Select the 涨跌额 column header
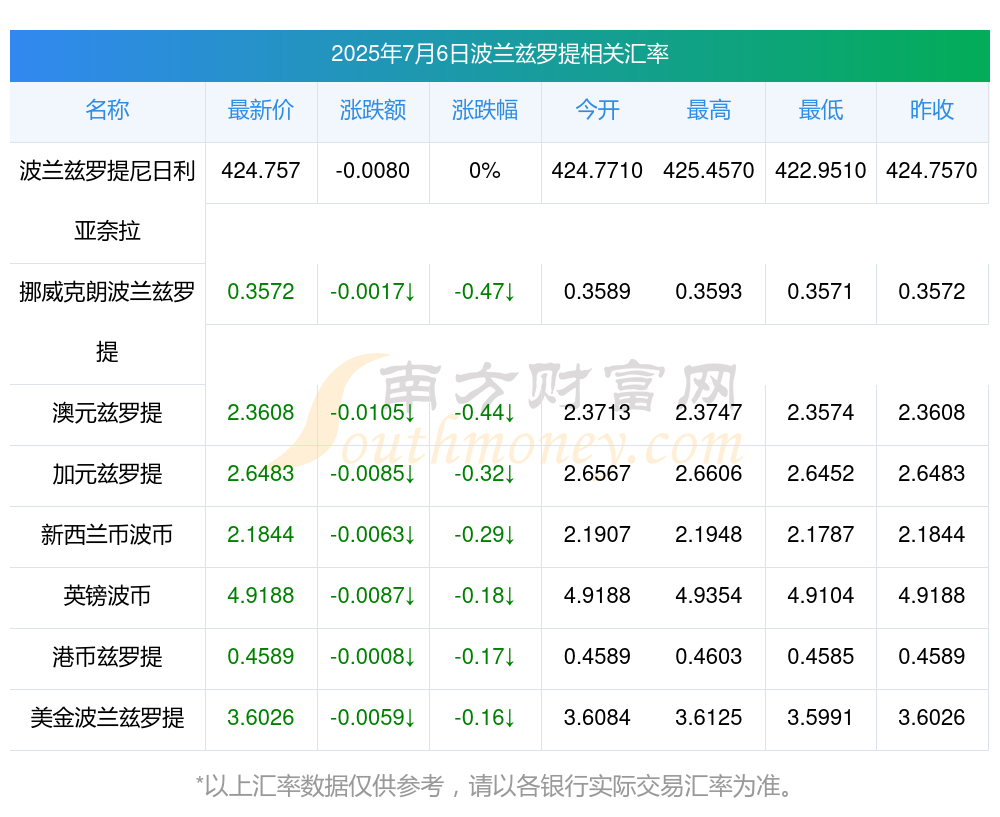Viewport: 1000px width, 817px height. [372, 110]
